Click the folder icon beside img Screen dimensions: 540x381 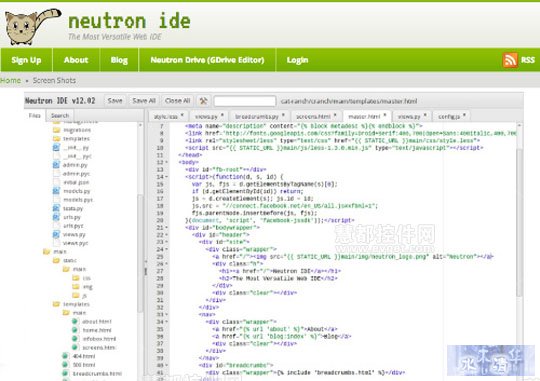tap(76, 287)
